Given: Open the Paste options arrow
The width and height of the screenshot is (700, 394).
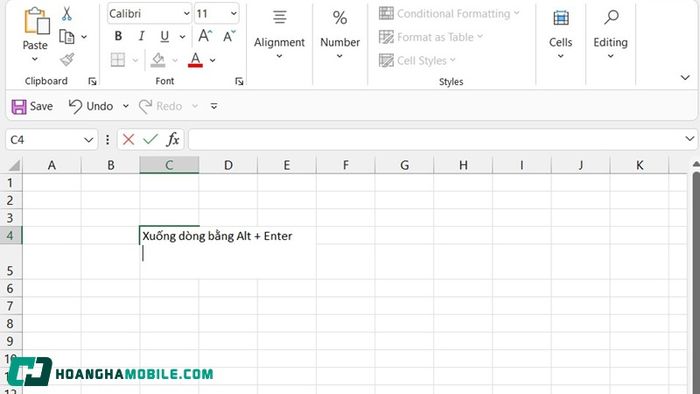Looking at the screenshot, I should (x=35, y=59).
